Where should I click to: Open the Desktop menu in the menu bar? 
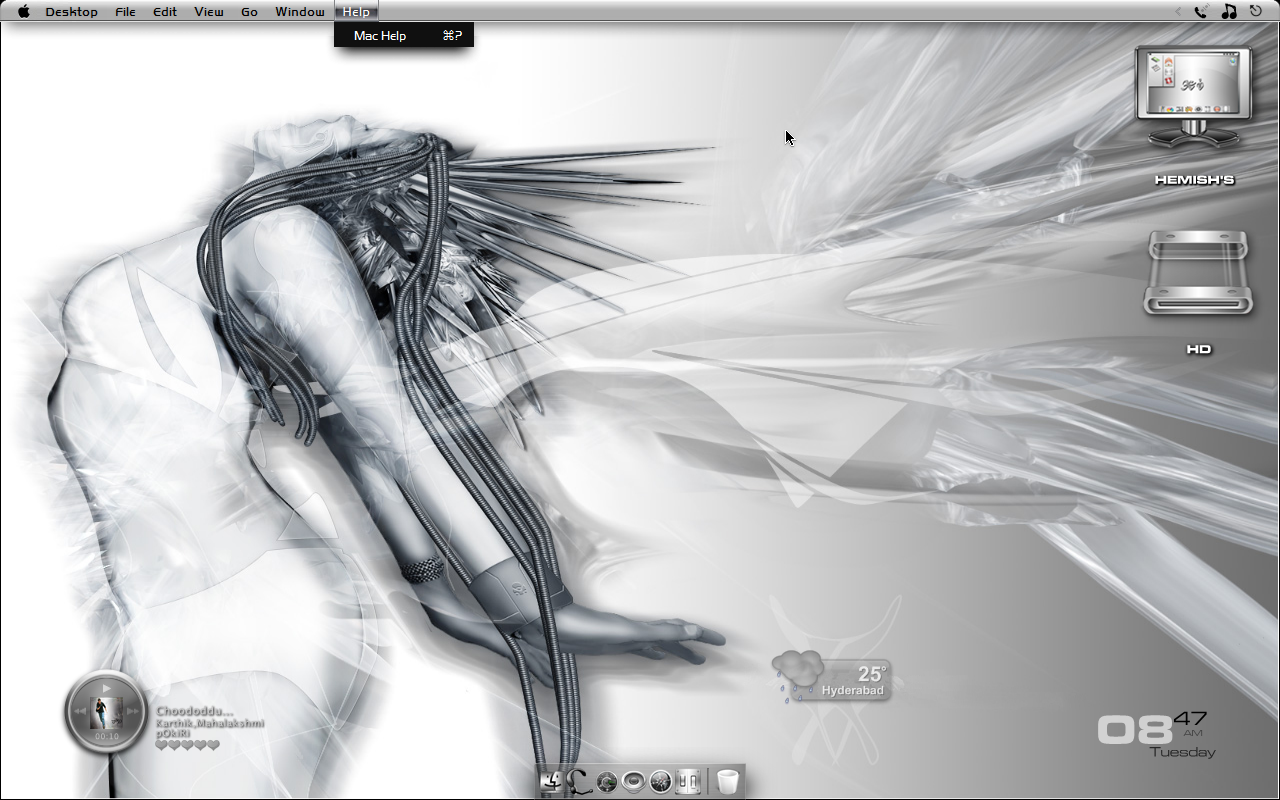71,12
